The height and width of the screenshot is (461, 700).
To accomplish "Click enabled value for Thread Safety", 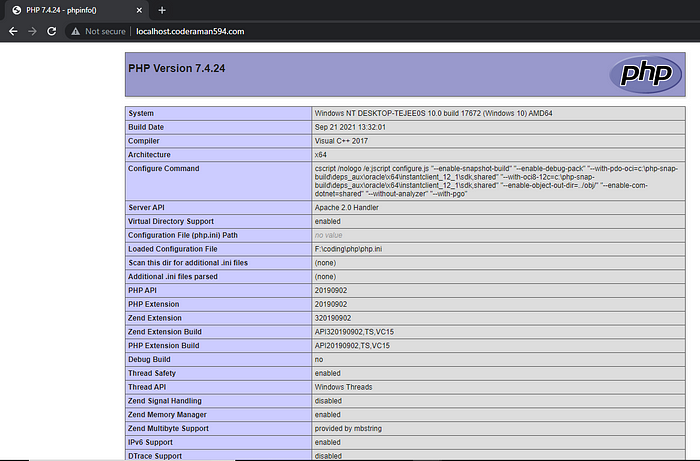I will point(328,374).
